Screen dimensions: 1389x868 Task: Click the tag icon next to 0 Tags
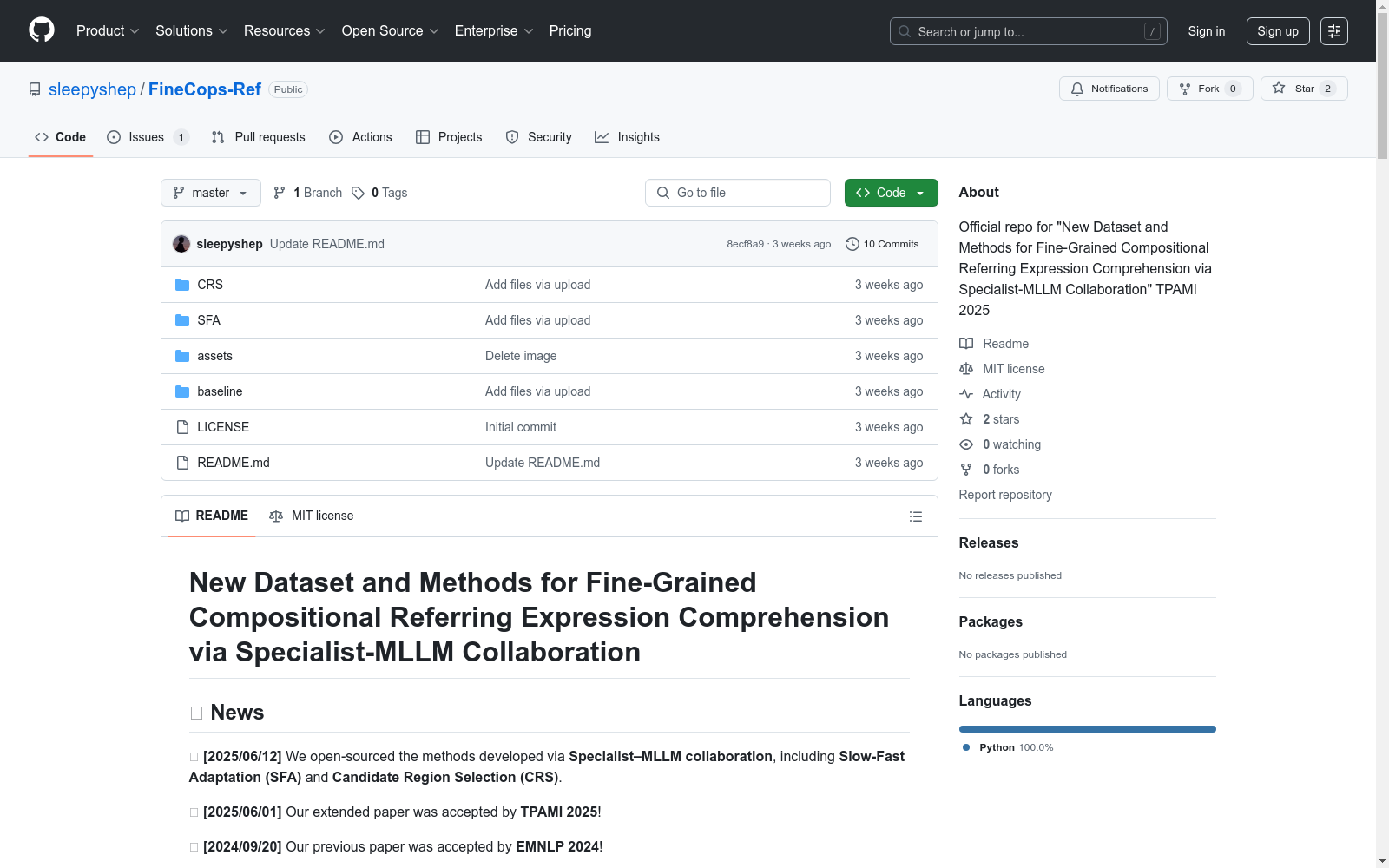click(358, 193)
